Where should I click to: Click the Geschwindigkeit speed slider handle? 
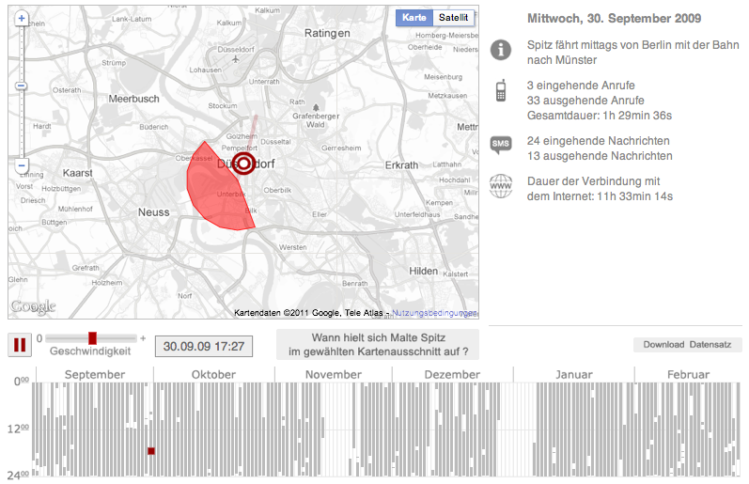[92, 338]
